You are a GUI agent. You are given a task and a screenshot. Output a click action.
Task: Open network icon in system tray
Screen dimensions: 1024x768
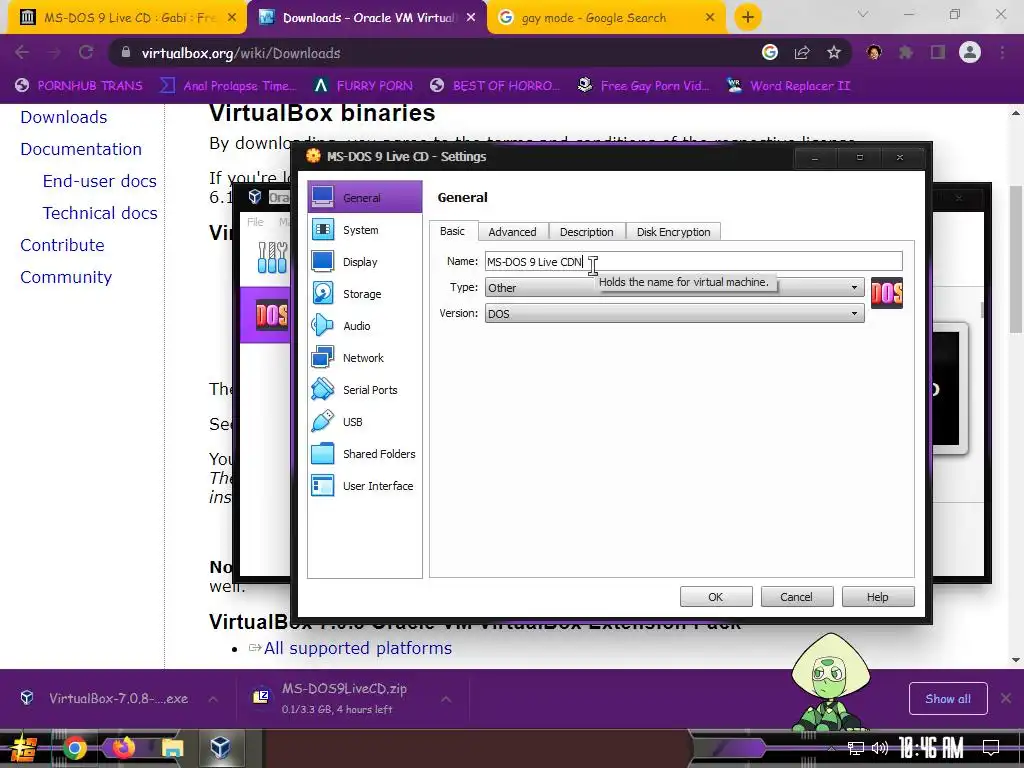(856, 748)
